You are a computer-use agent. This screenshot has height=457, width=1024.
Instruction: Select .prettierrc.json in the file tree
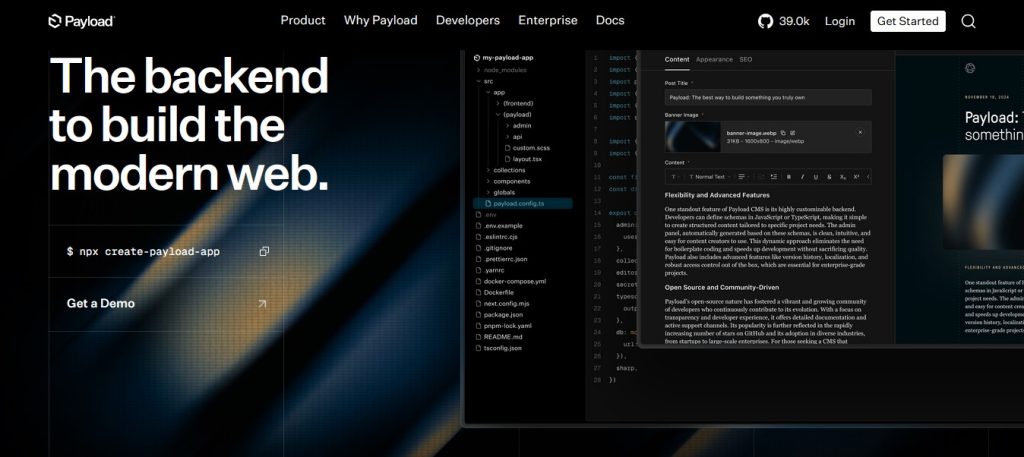[x=501, y=259]
